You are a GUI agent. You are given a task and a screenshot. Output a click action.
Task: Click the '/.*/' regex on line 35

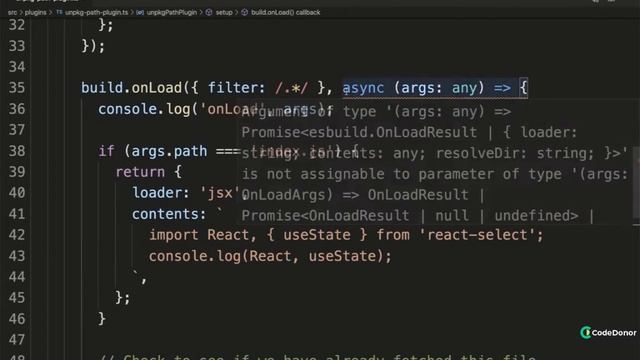point(291,88)
